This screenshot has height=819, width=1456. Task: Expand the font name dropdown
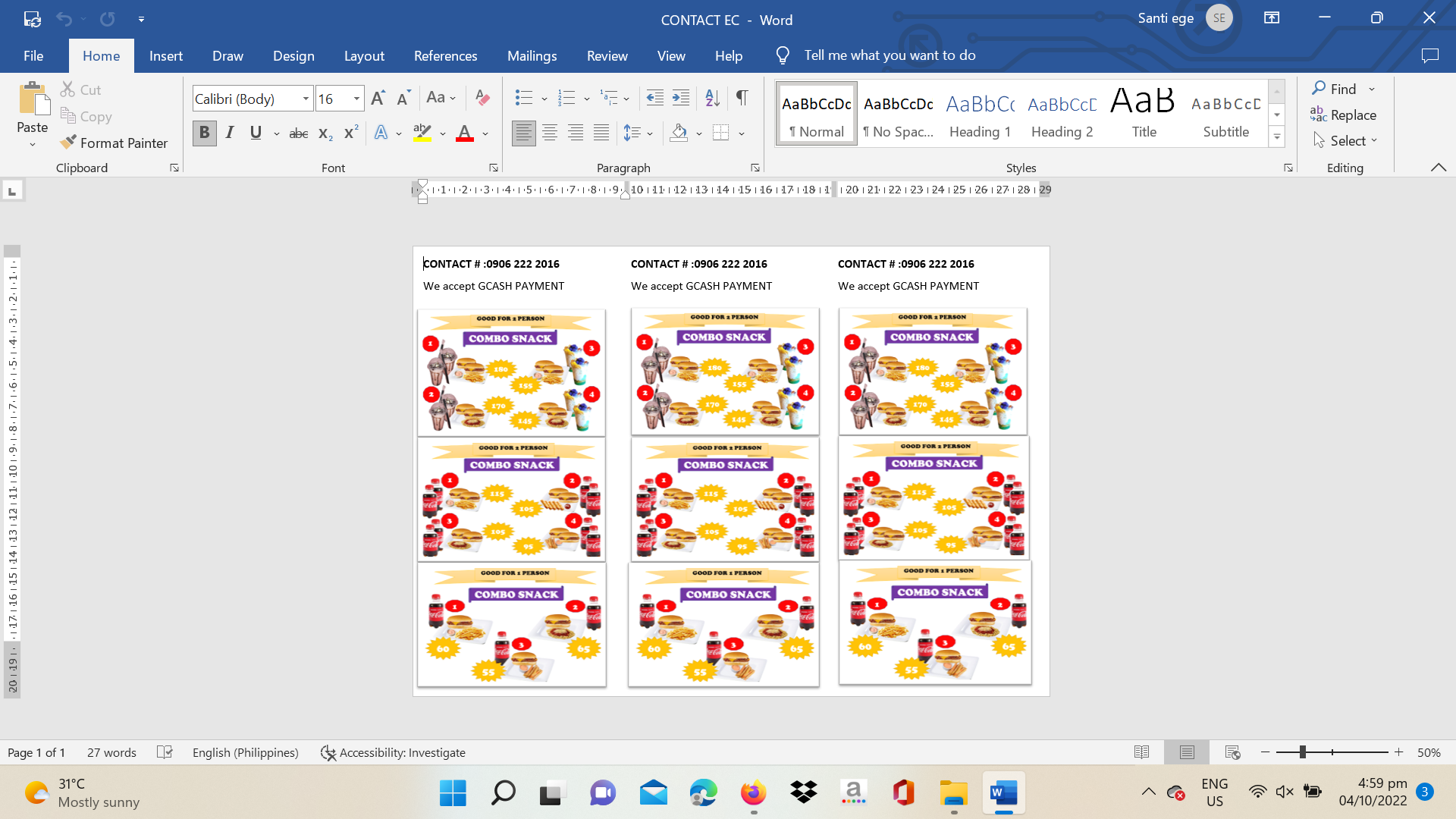point(306,99)
